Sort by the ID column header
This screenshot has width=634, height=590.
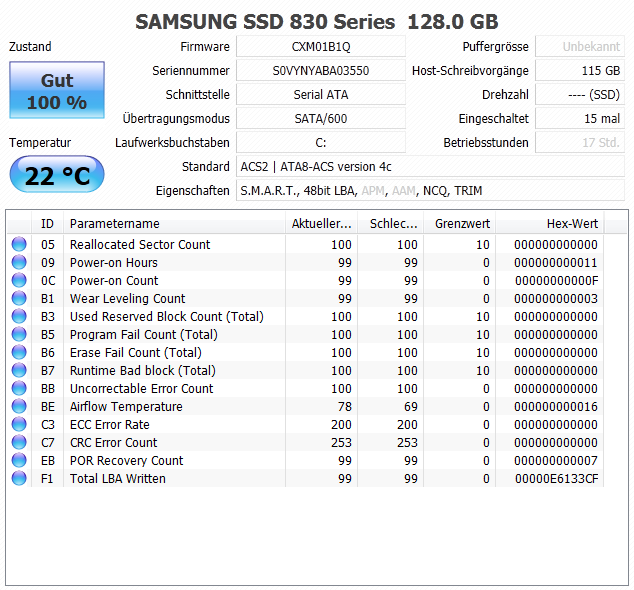(47, 224)
